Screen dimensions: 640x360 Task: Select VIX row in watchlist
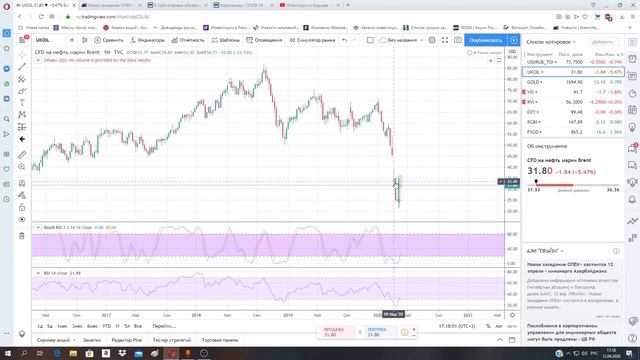coord(573,92)
